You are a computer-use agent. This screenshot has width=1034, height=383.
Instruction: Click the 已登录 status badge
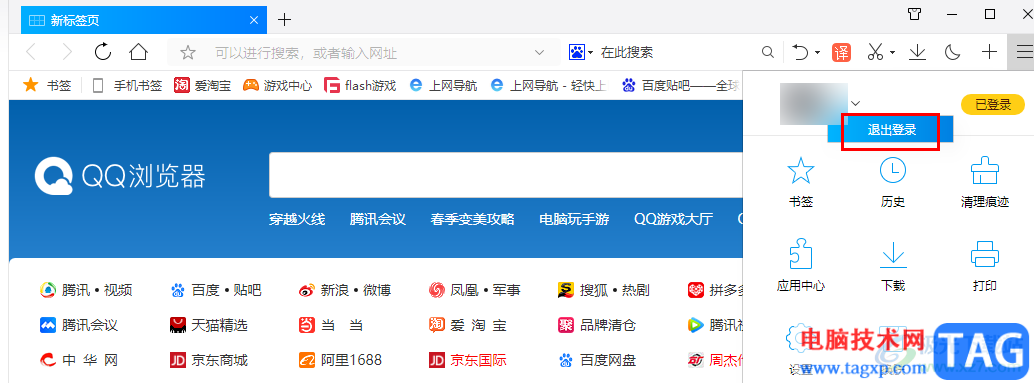(x=993, y=104)
